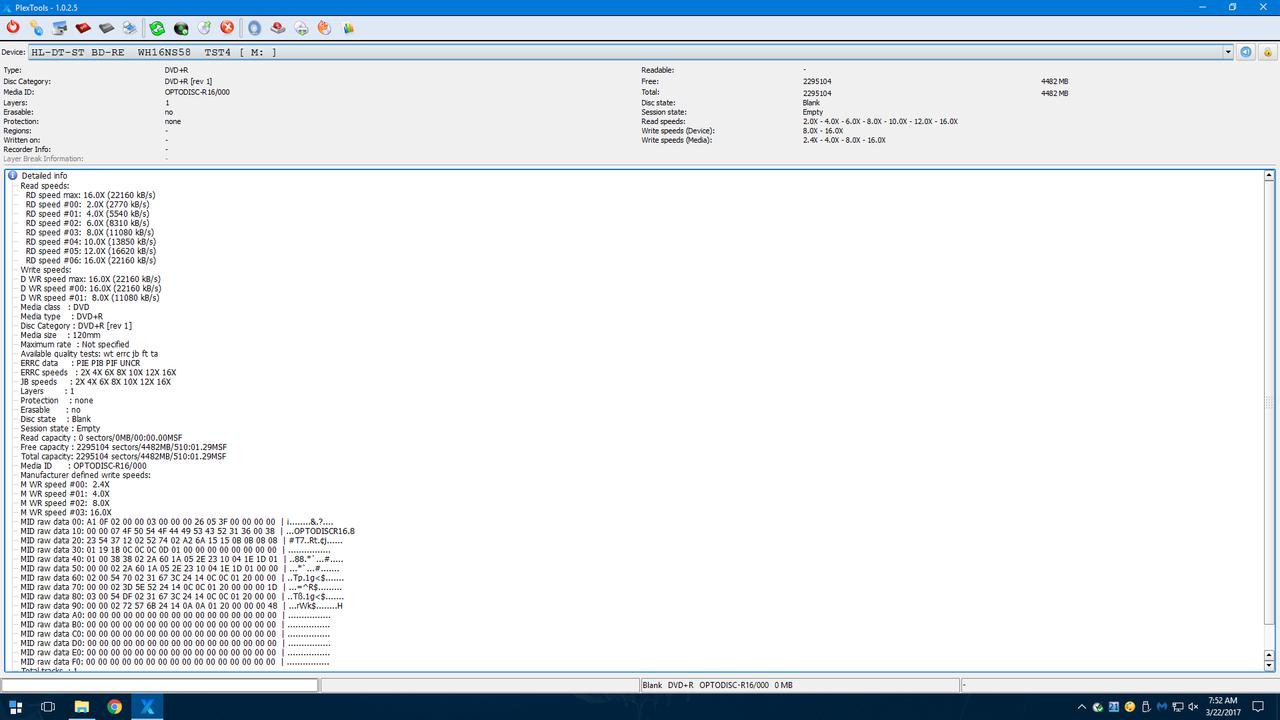Click the yellow lock icon beside Device dropdown
This screenshot has height=720, width=1280.
pos(1268,52)
